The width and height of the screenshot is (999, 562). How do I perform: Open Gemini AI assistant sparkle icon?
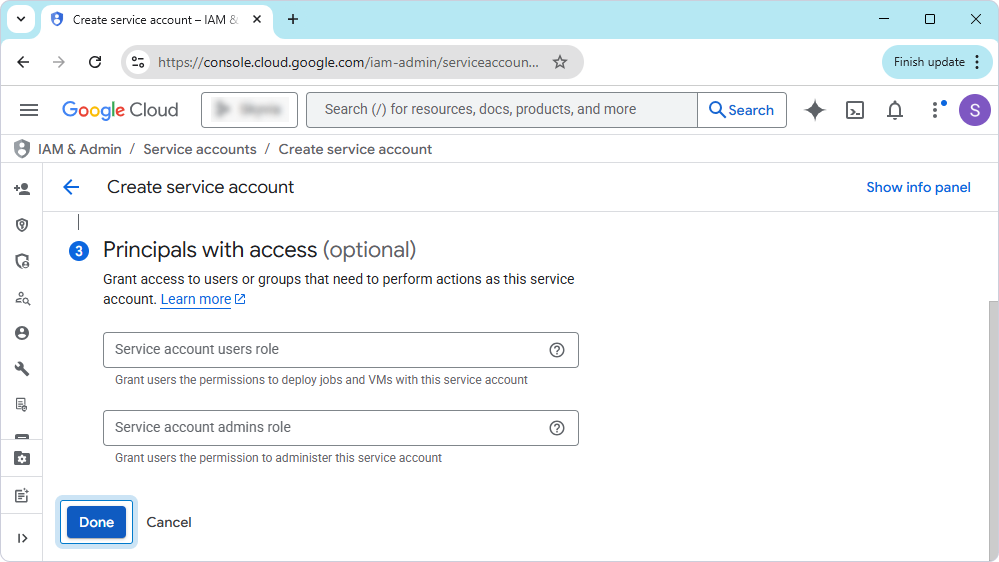pyautogui.click(x=815, y=110)
